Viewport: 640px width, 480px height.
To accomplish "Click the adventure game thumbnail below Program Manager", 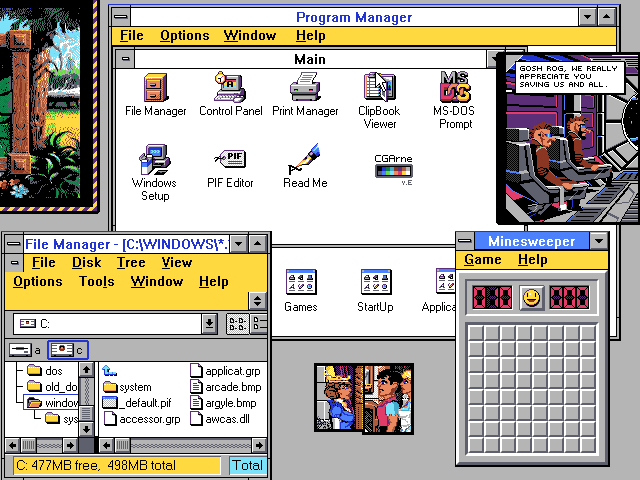I will (x=364, y=398).
